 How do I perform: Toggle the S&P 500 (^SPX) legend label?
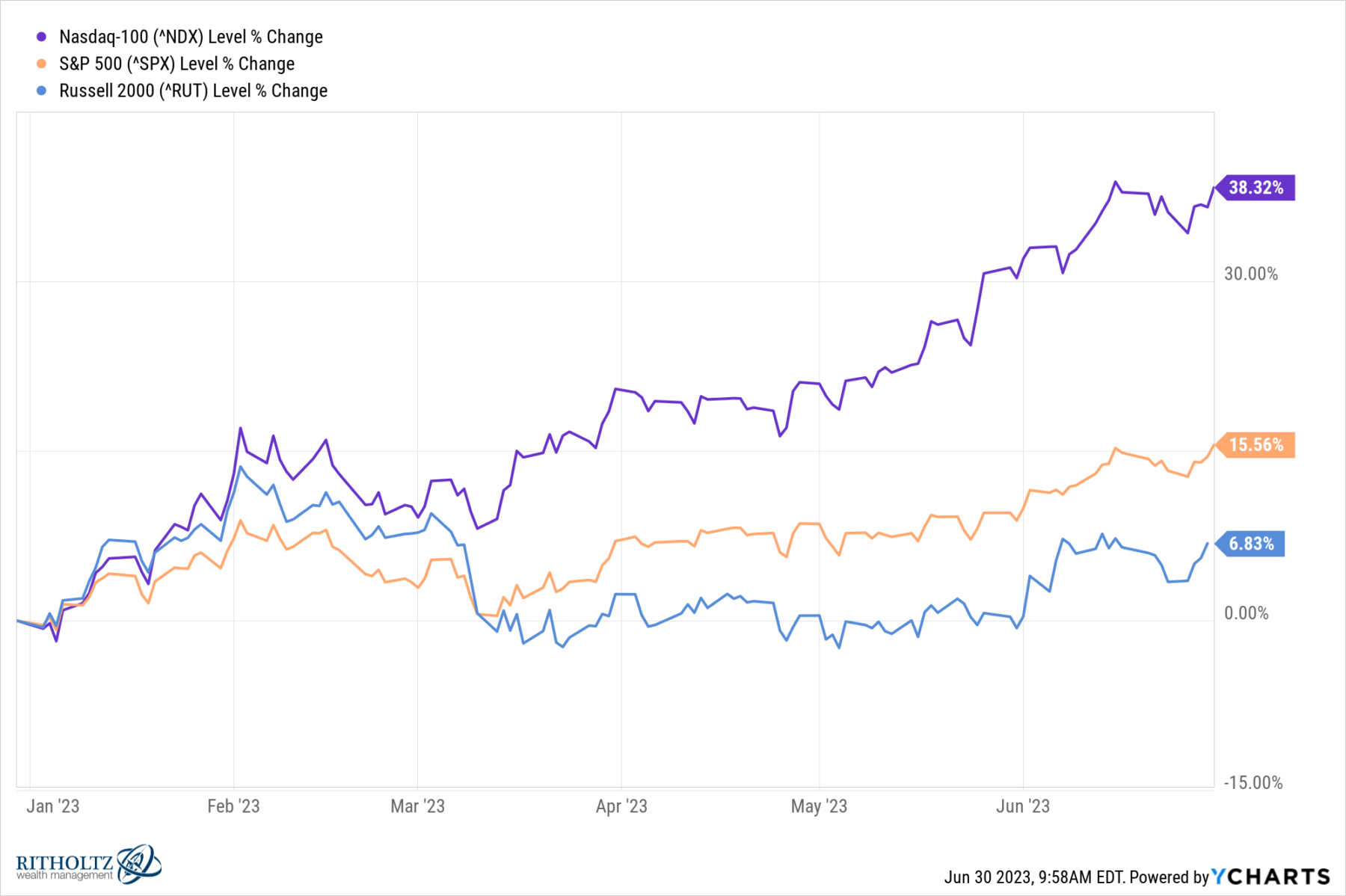coord(176,64)
